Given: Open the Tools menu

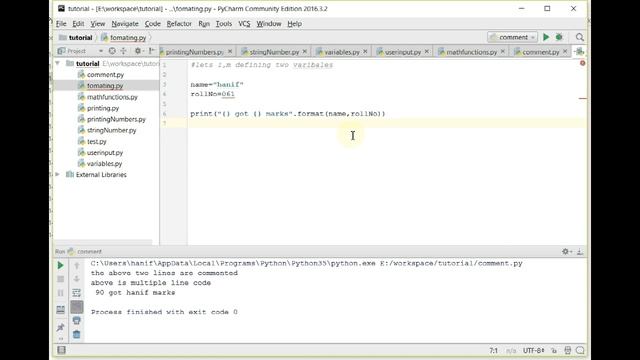Looking at the screenshot, I should pos(224,24).
